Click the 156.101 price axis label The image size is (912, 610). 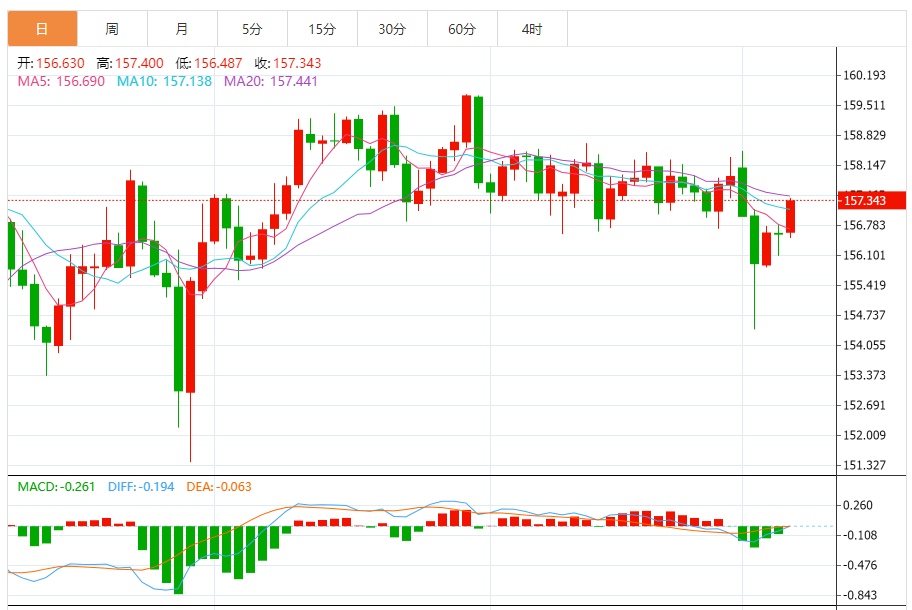(x=864, y=255)
